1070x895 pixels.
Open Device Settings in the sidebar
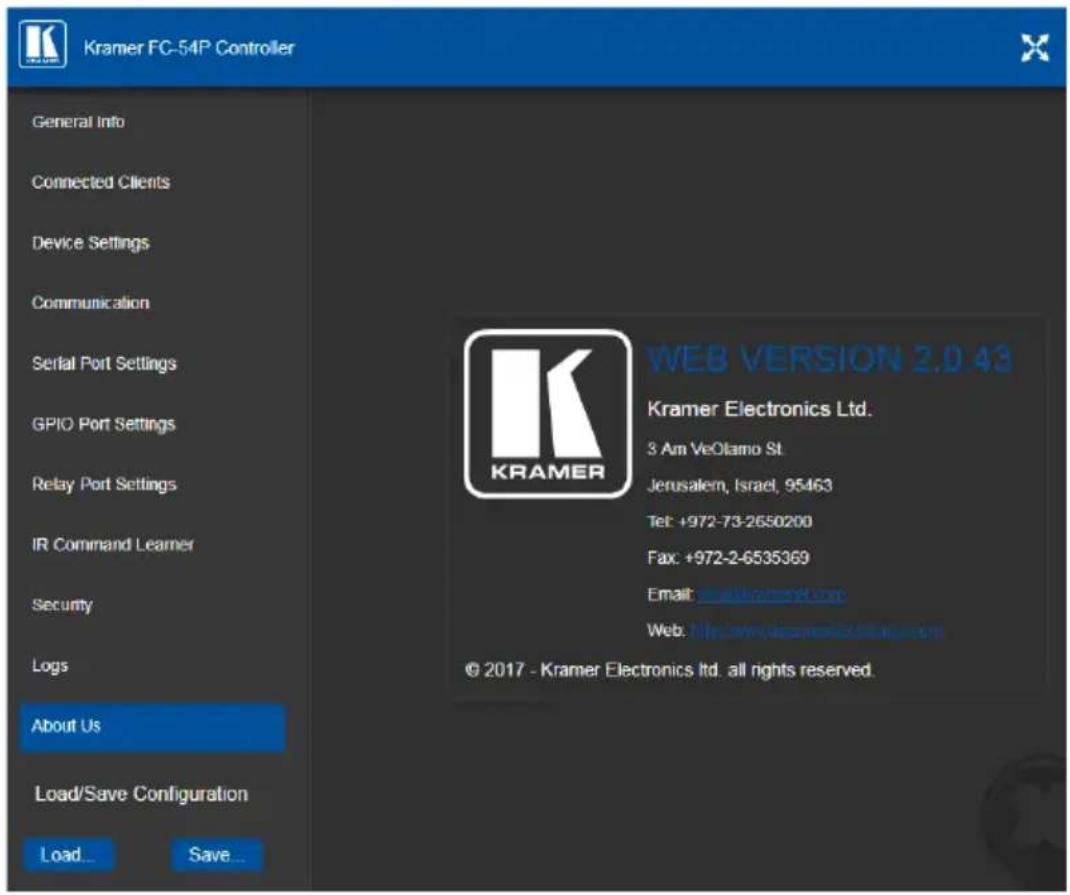[90, 243]
